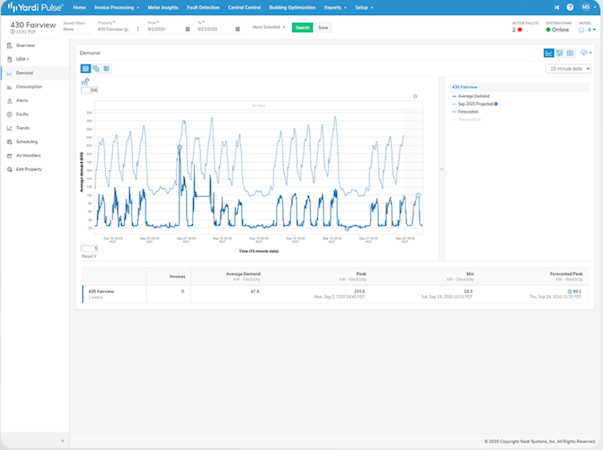This screenshot has height=450, width=603.
Task: Go to Meter Insights
Action: tap(163, 7)
